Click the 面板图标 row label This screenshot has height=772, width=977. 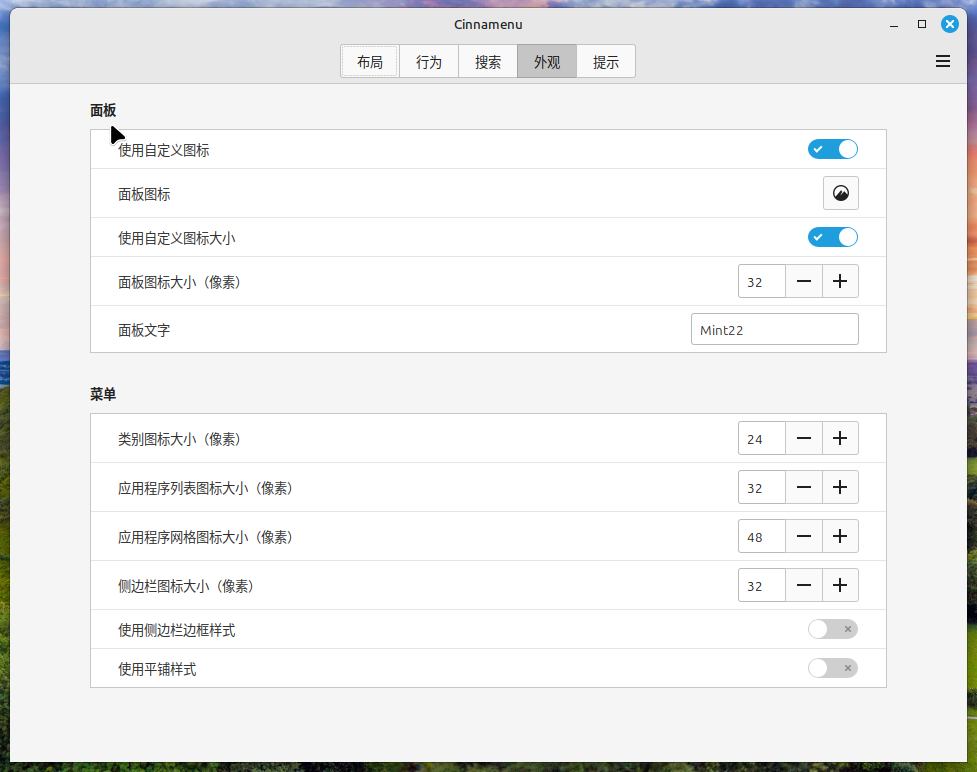click(144, 194)
